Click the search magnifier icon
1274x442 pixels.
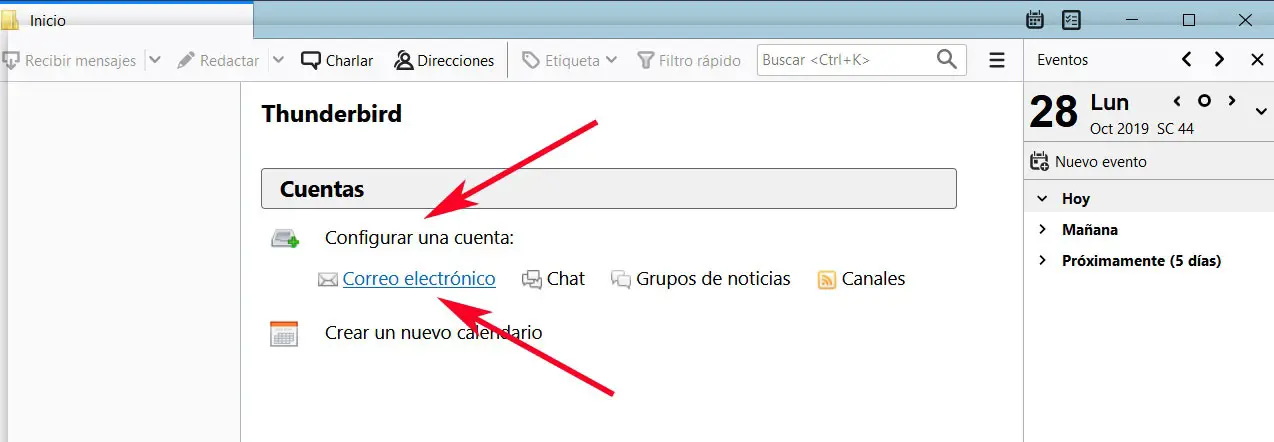(x=946, y=60)
